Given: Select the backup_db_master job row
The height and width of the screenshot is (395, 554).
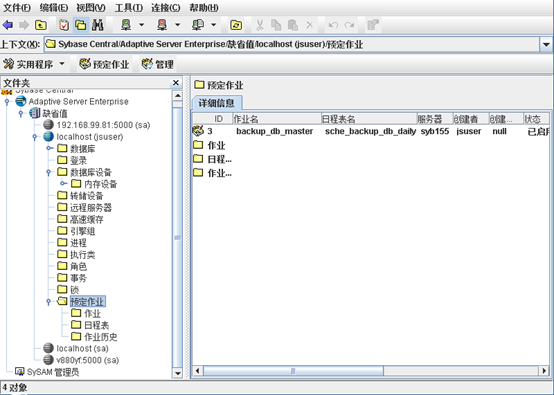Looking at the screenshot, I should [x=371, y=131].
